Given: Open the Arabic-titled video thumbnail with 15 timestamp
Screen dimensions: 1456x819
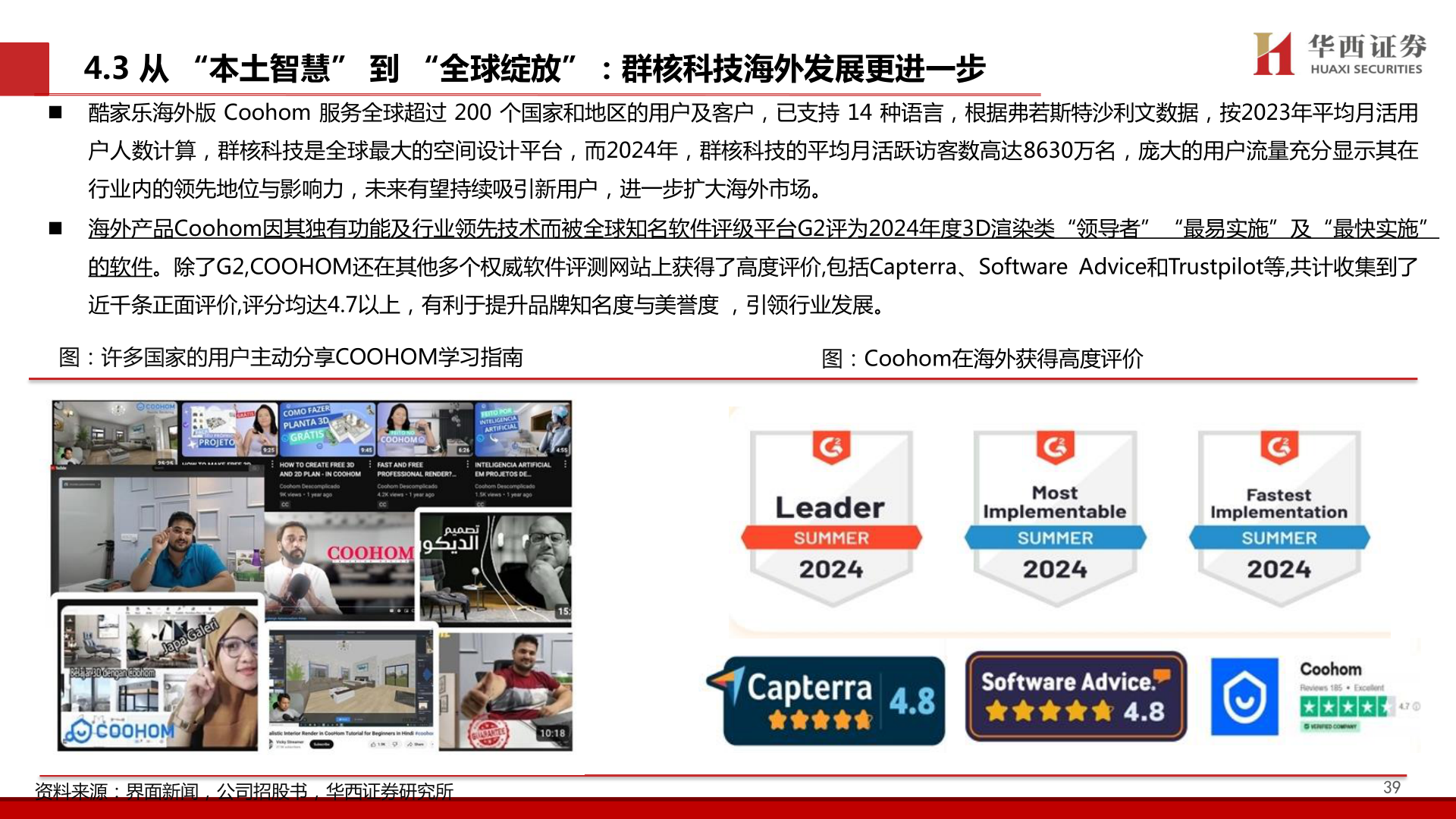Looking at the screenshot, I should [494, 566].
